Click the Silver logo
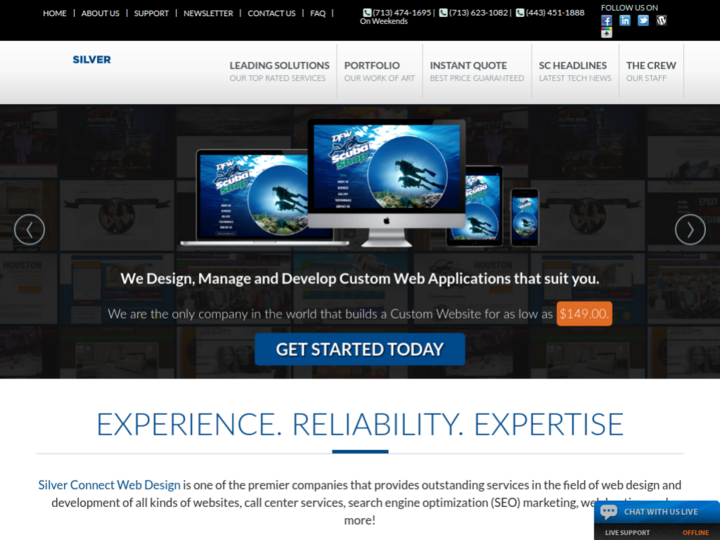 [x=92, y=60]
